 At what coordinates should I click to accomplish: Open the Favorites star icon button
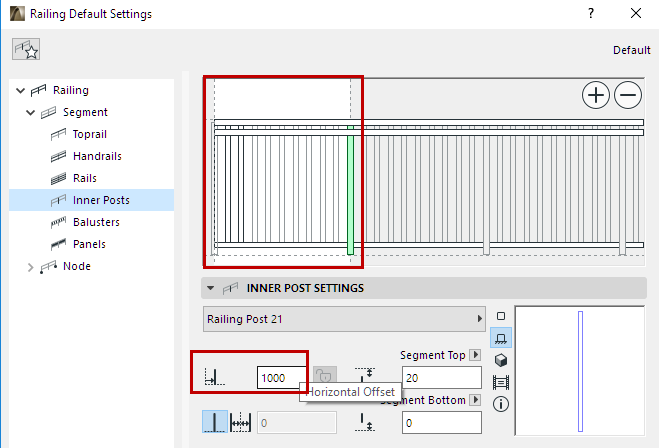click(x=26, y=49)
